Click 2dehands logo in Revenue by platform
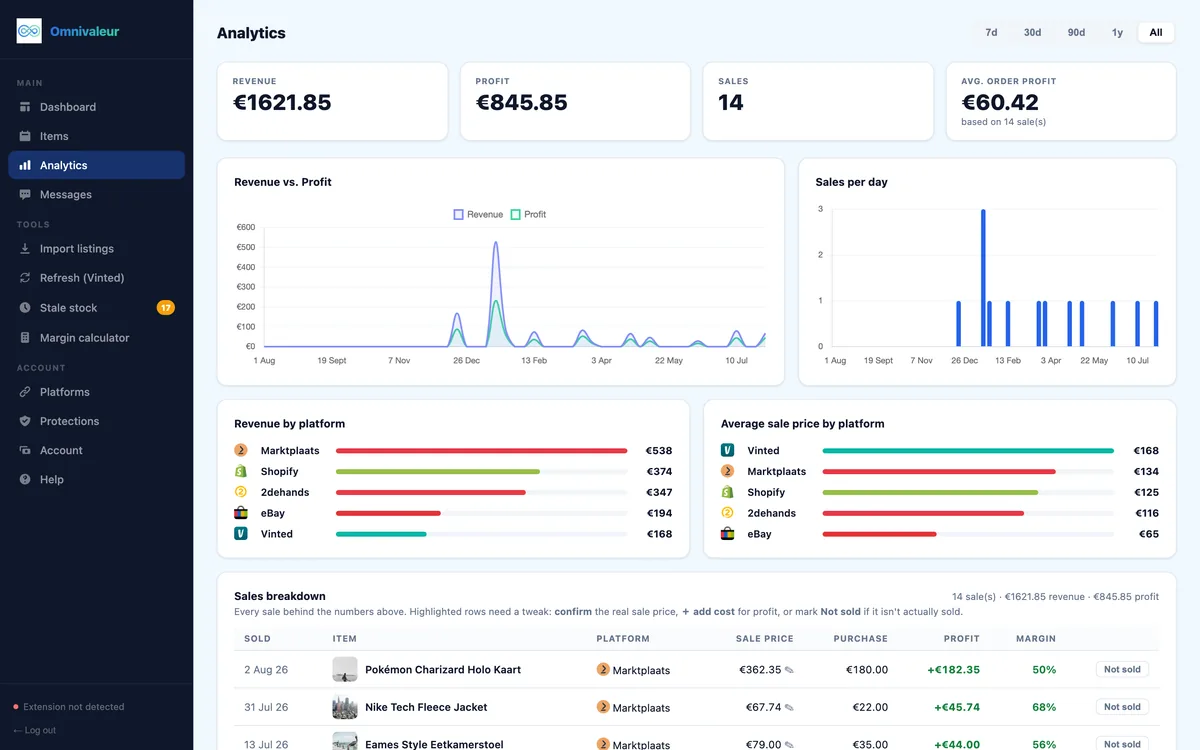Image resolution: width=1200 pixels, height=750 pixels. pyautogui.click(x=240, y=492)
